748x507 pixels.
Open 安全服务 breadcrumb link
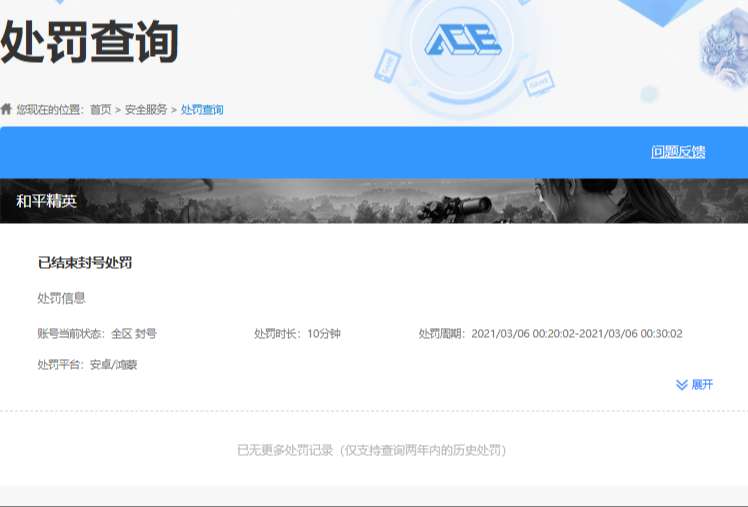(x=146, y=110)
